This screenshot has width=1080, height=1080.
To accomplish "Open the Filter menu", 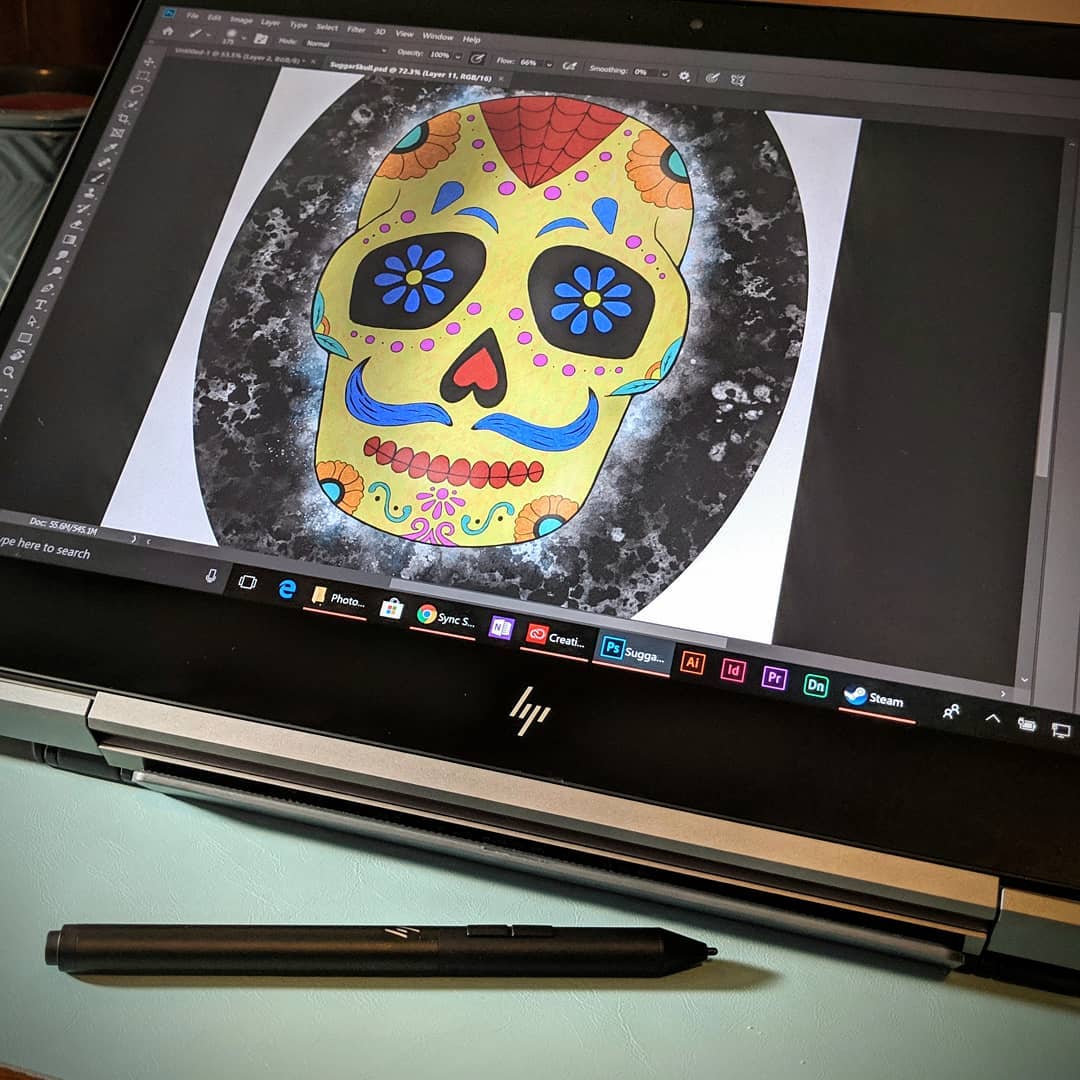I will pos(356,28).
